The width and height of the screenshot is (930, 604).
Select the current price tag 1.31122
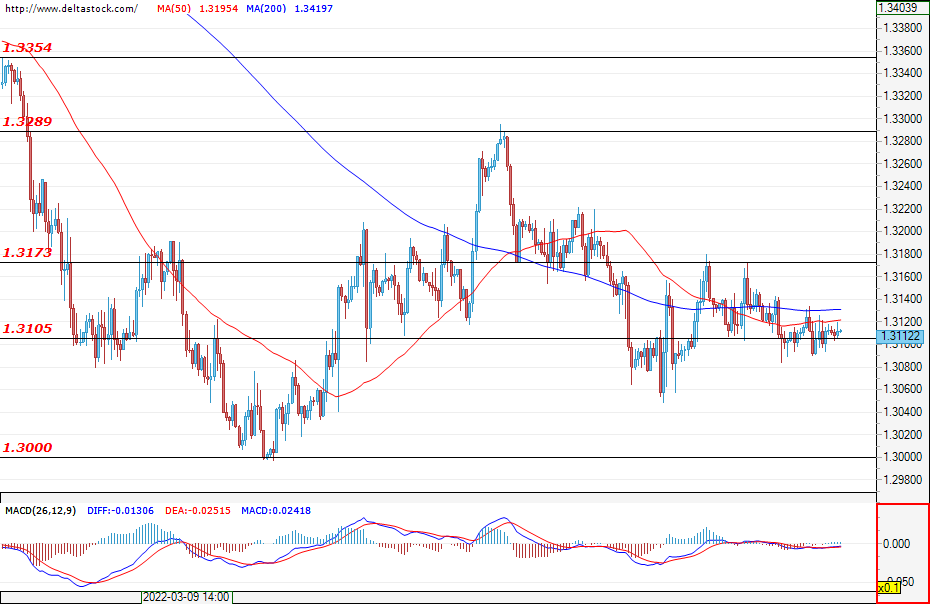pyautogui.click(x=900, y=336)
